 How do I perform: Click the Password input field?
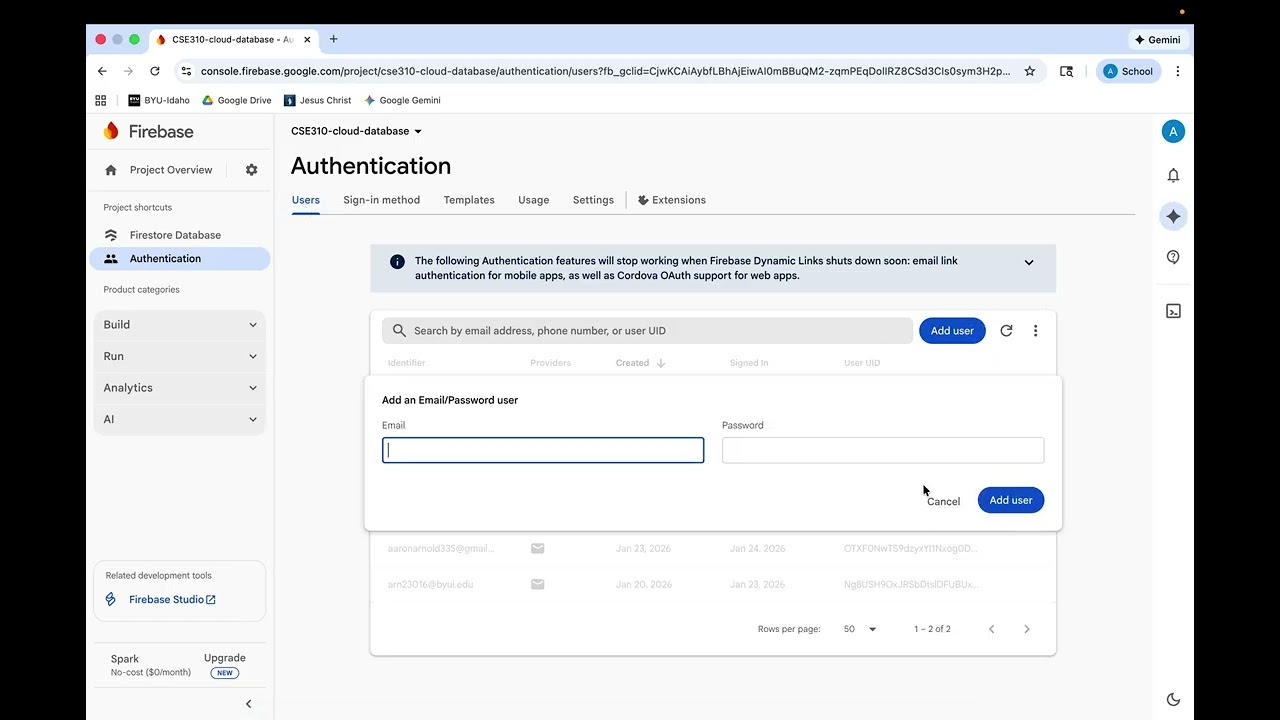(883, 450)
